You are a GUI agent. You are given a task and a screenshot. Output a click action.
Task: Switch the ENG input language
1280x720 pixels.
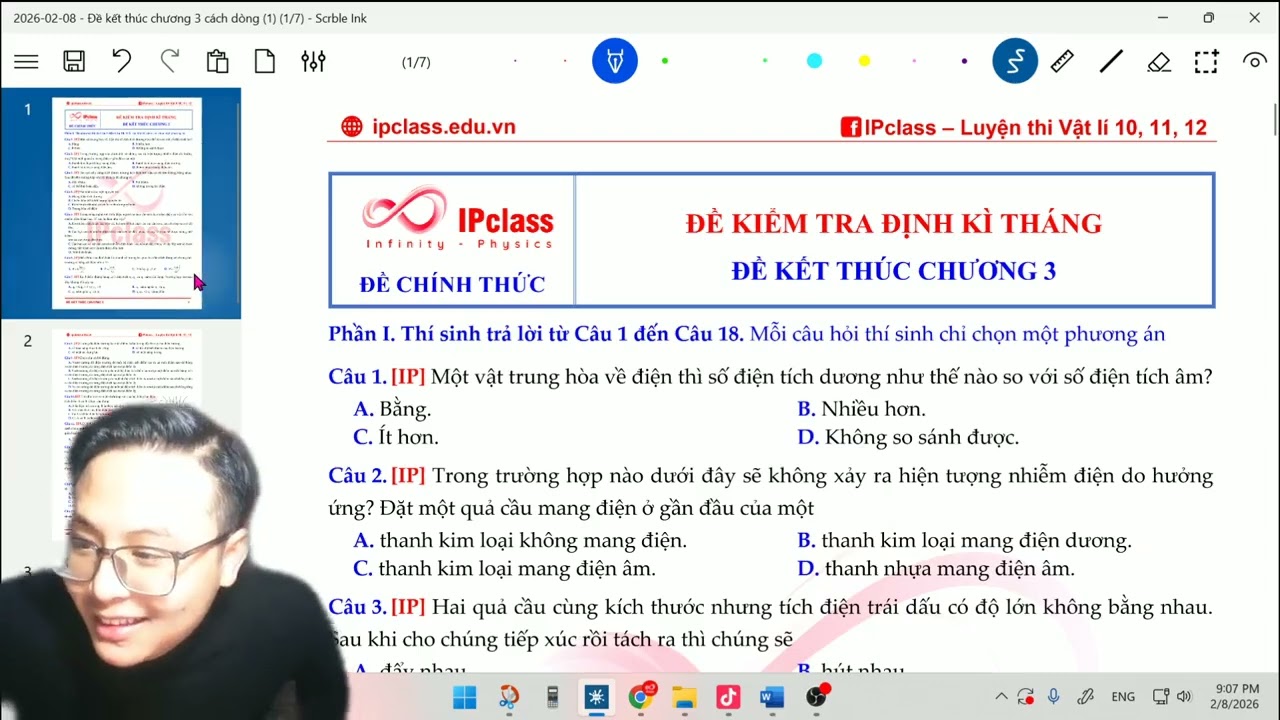1123,697
